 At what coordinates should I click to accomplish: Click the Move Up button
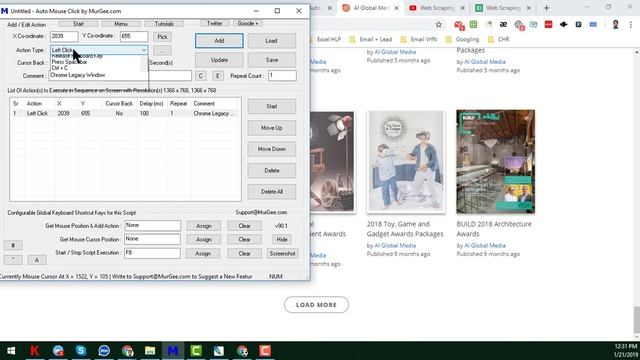pos(271,128)
